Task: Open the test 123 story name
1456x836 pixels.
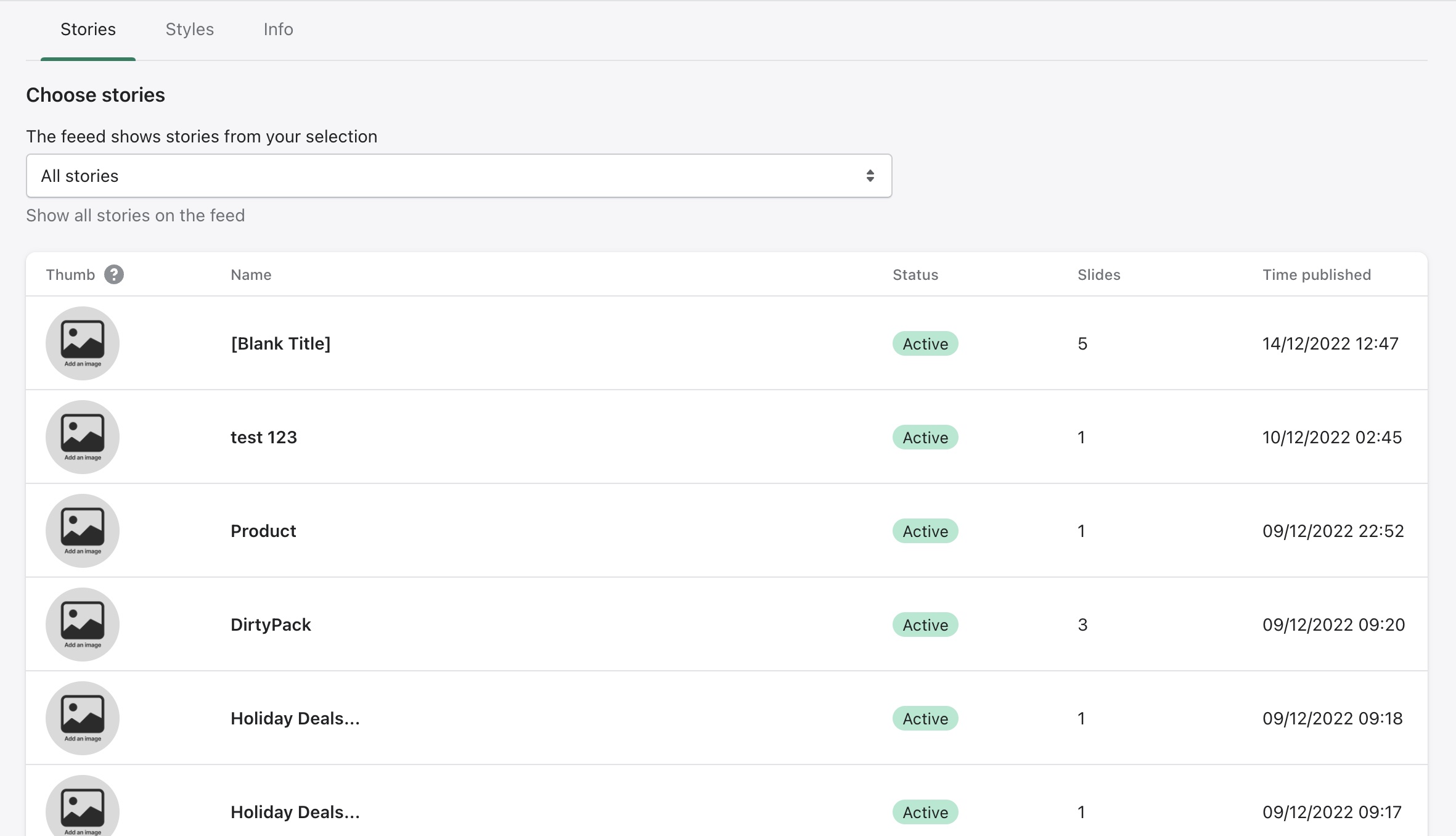Action: pos(264,437)
